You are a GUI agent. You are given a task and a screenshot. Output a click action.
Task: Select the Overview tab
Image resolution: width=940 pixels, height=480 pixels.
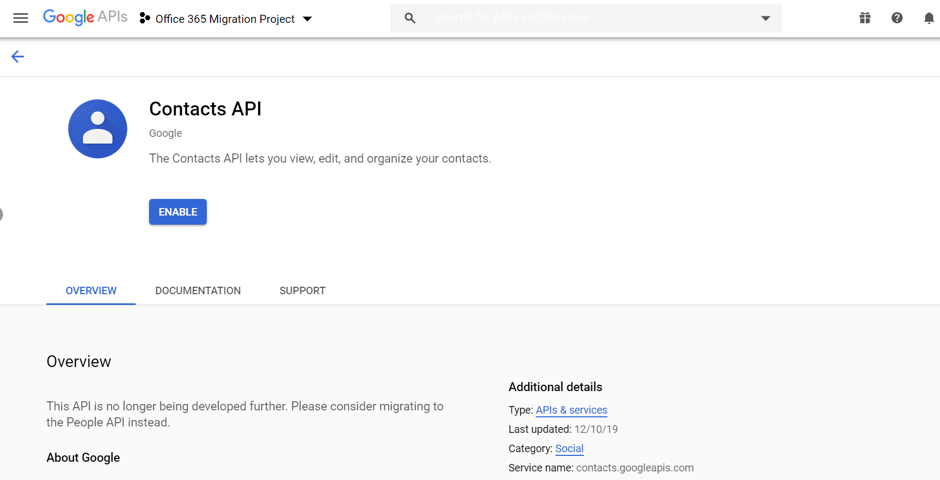pos(91,291)
